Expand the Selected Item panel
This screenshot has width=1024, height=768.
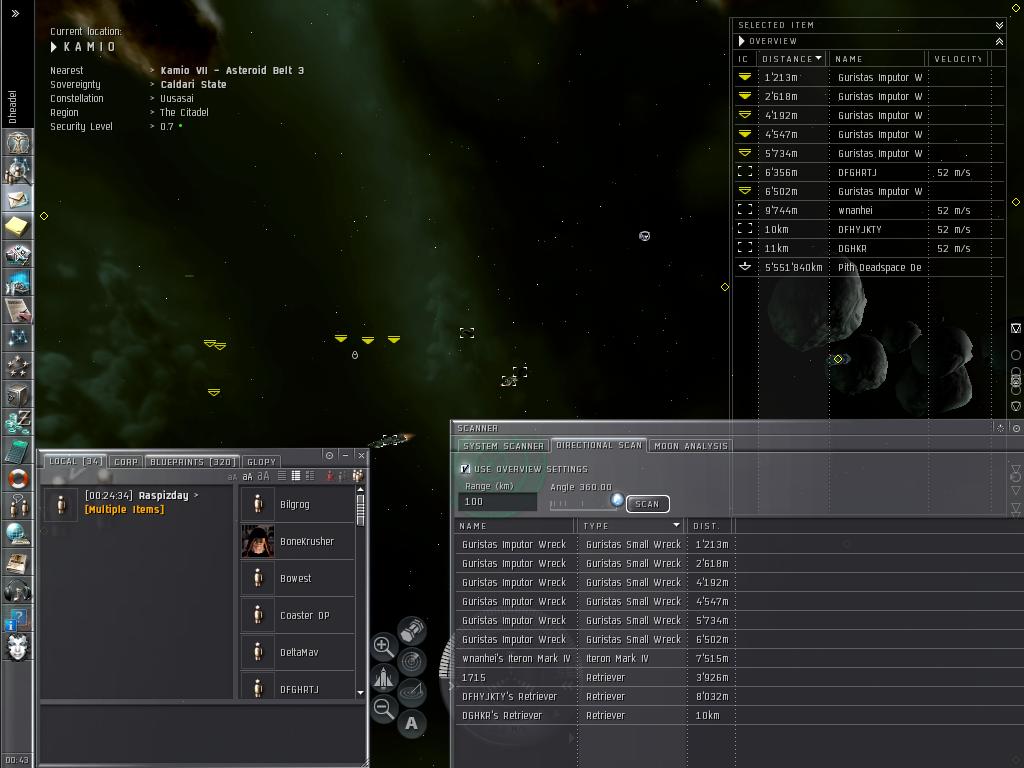click(x=999, y=25)
